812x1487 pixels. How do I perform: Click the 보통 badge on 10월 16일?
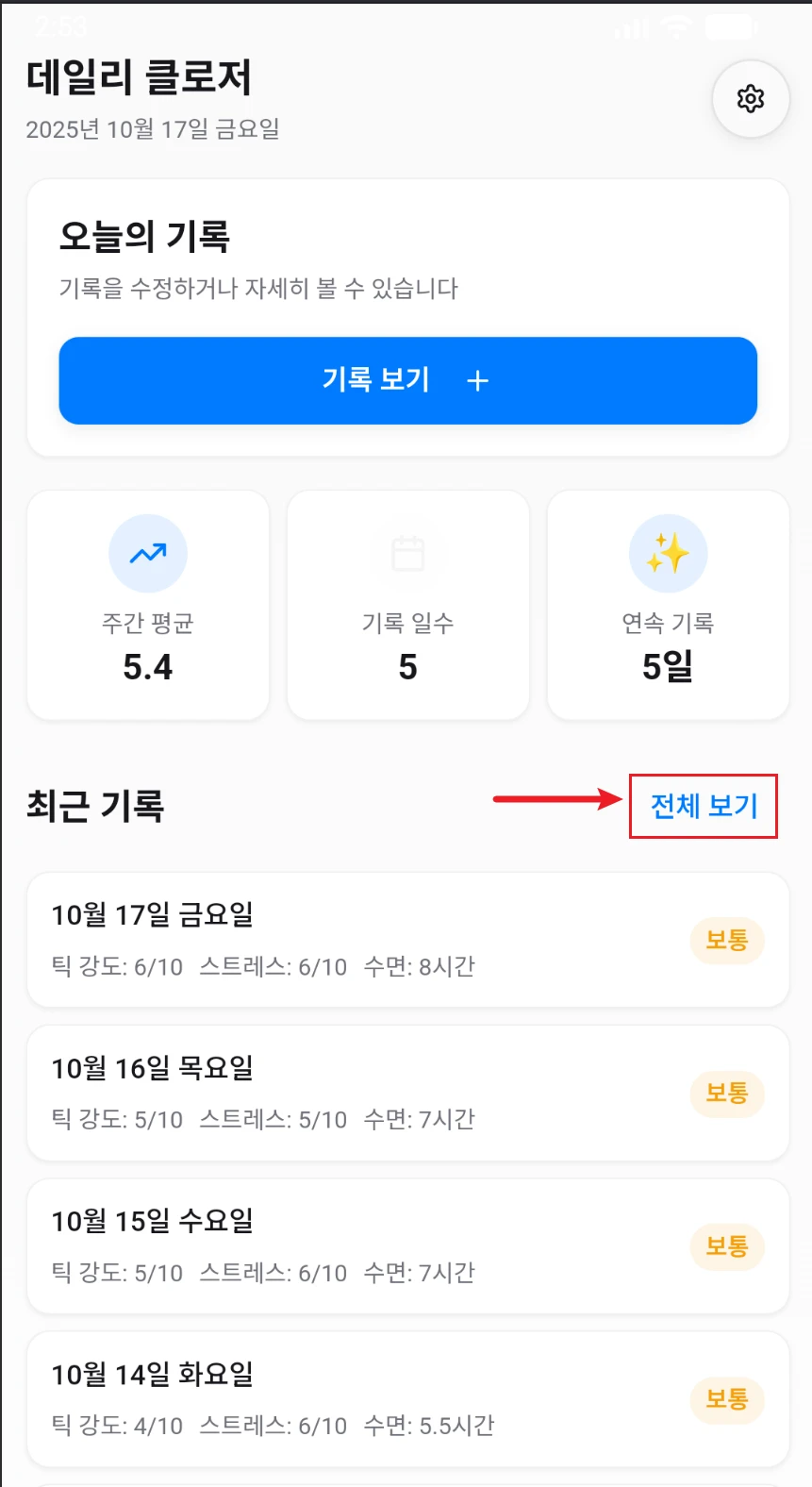(726, 1093)
